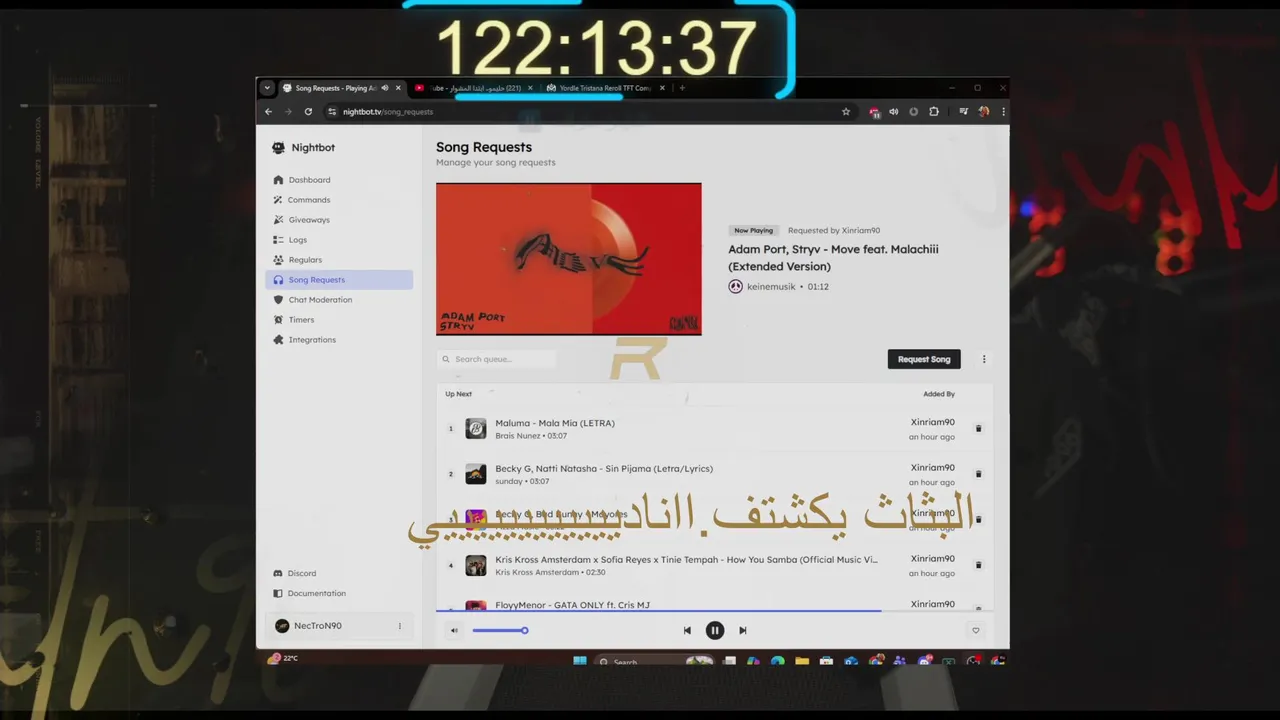Click the NecTroN90 profile avatar
1280x720 pixels.
[x=282, y=626]
